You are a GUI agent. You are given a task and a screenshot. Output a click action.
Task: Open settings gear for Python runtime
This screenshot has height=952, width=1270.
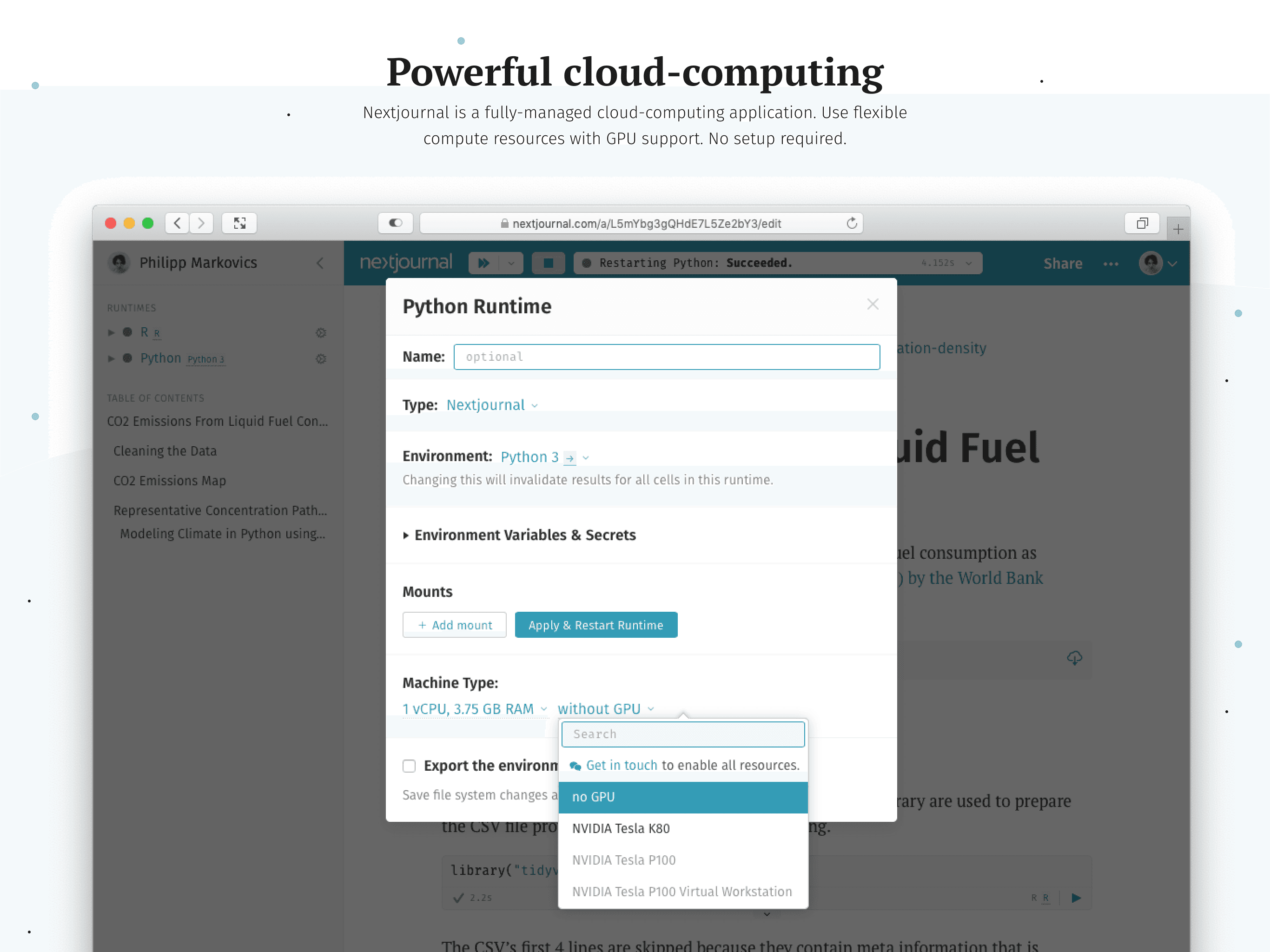point(321,358)
